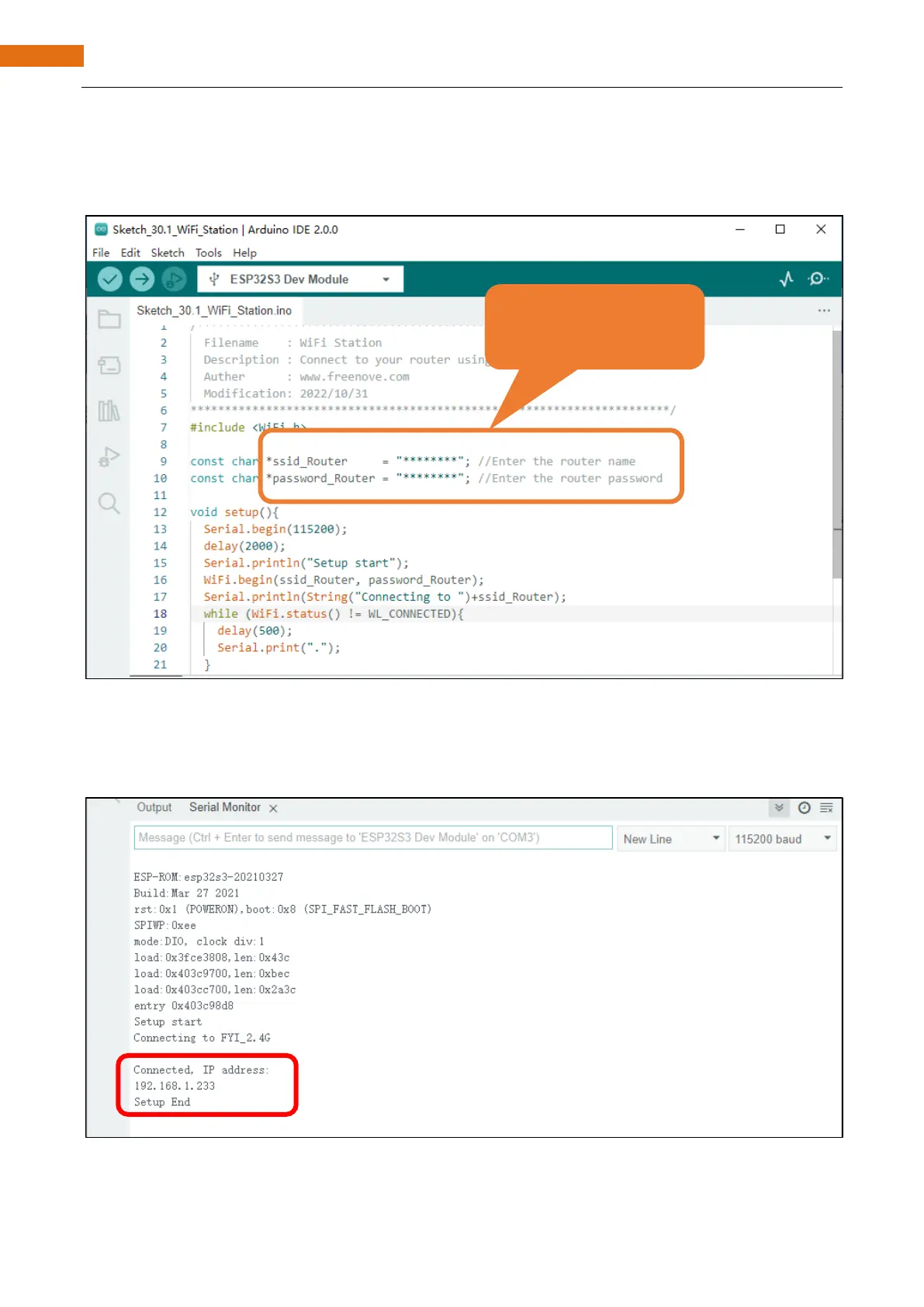
Task: Click the 'Serial.print(".");' code line
Action: pyautogui.click(x=279, y=648)
